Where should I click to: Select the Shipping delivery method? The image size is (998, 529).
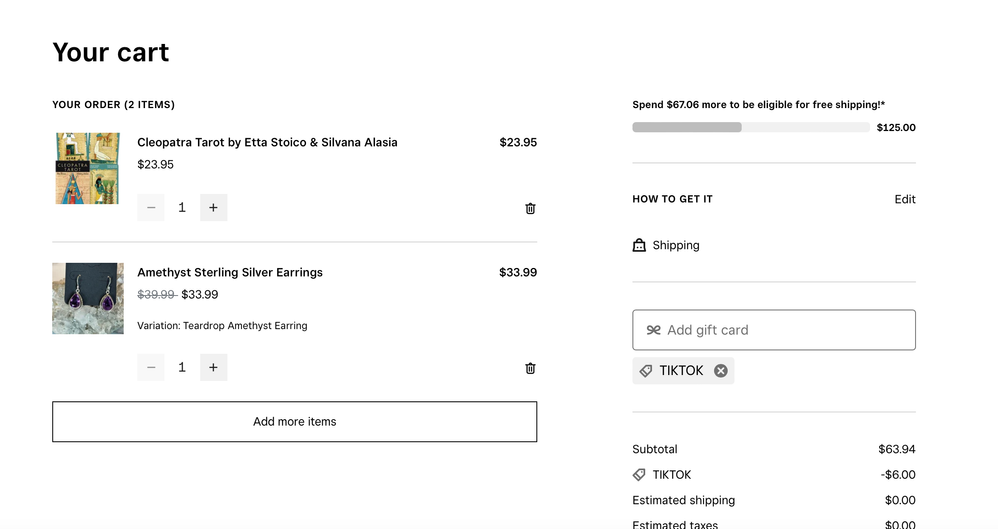(675, 245)
